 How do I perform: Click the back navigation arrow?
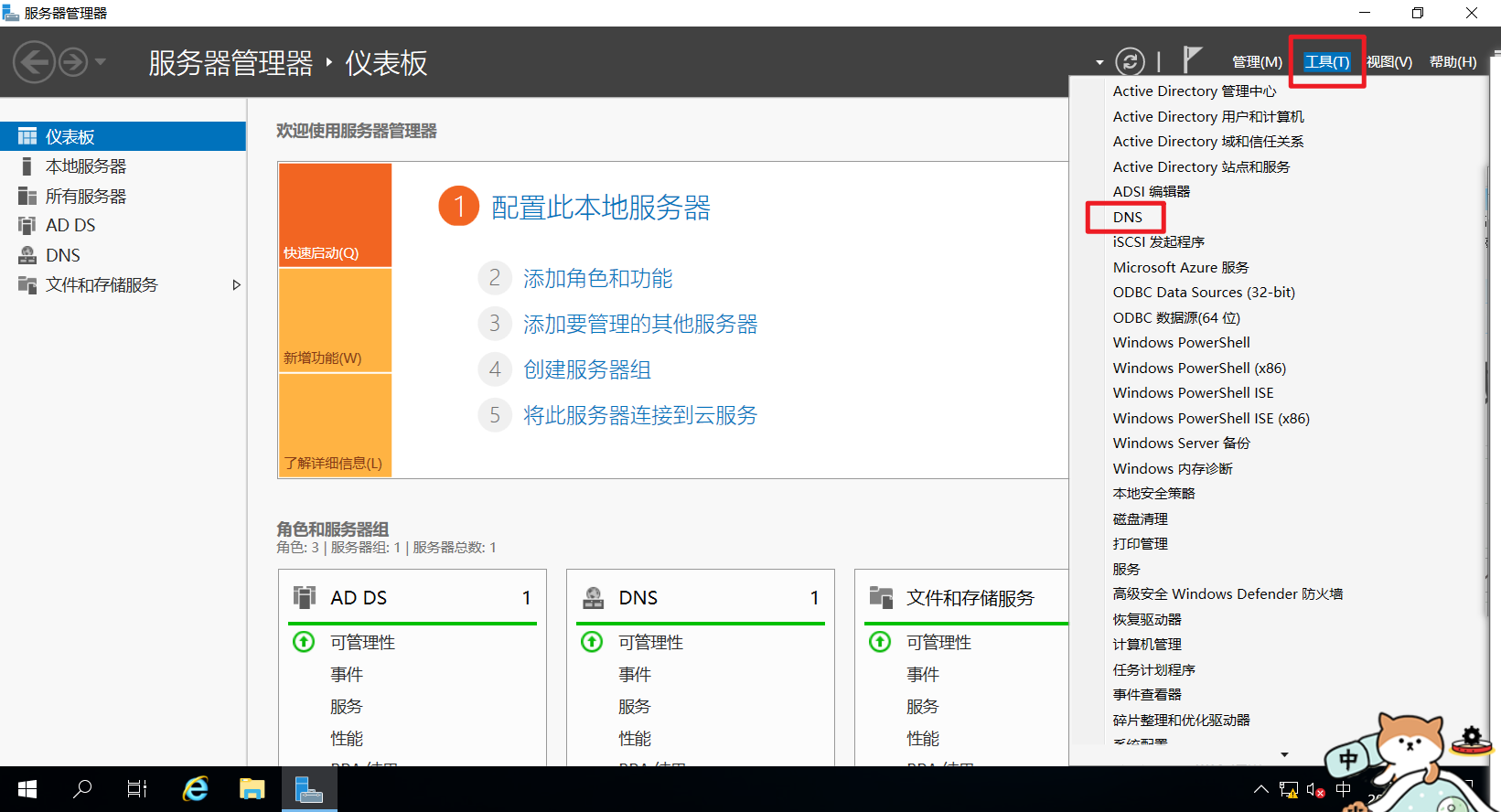click(x=34, y=62)
